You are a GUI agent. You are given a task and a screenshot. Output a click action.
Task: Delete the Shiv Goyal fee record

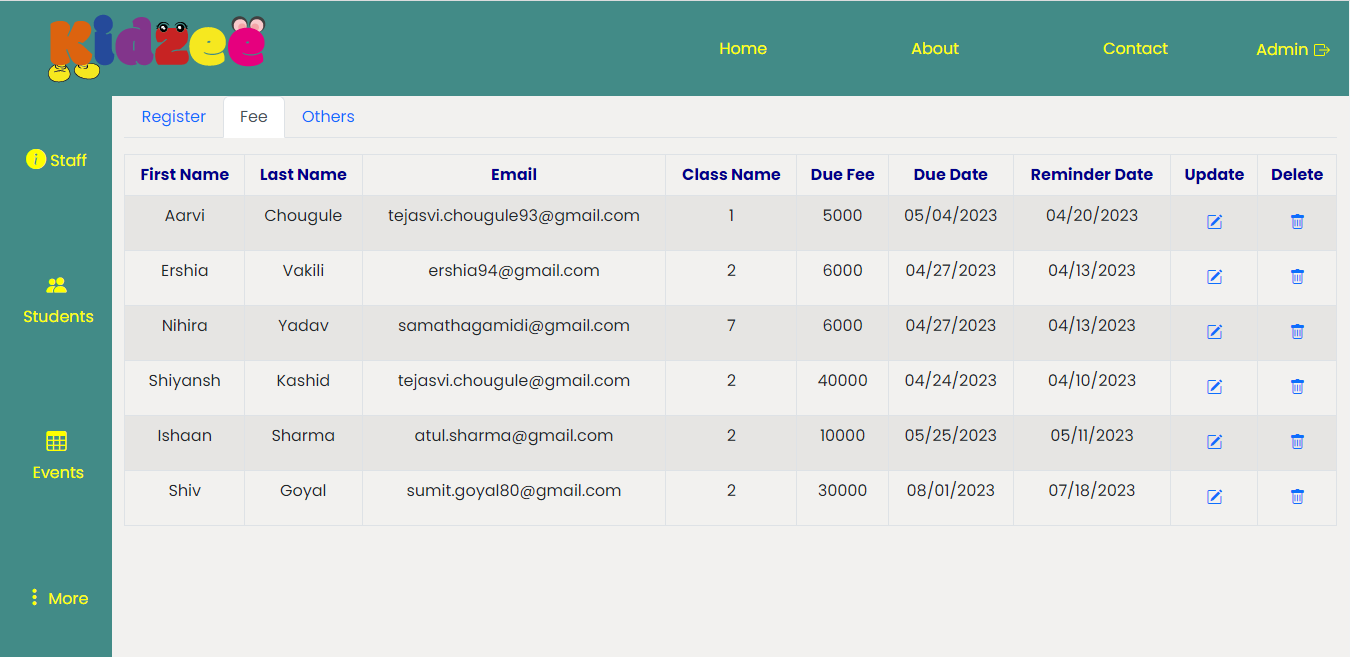[x=1297, y=497]
